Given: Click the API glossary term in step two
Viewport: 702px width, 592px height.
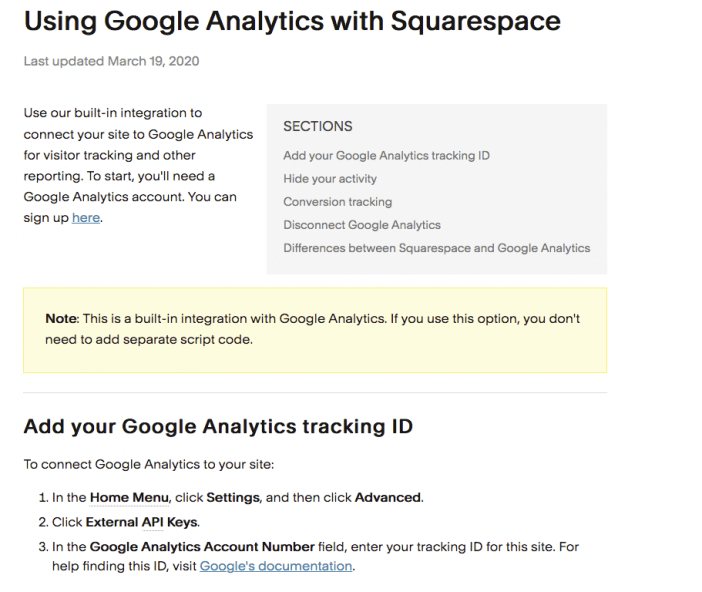Looking at the screenshot, I should point(153,522).
